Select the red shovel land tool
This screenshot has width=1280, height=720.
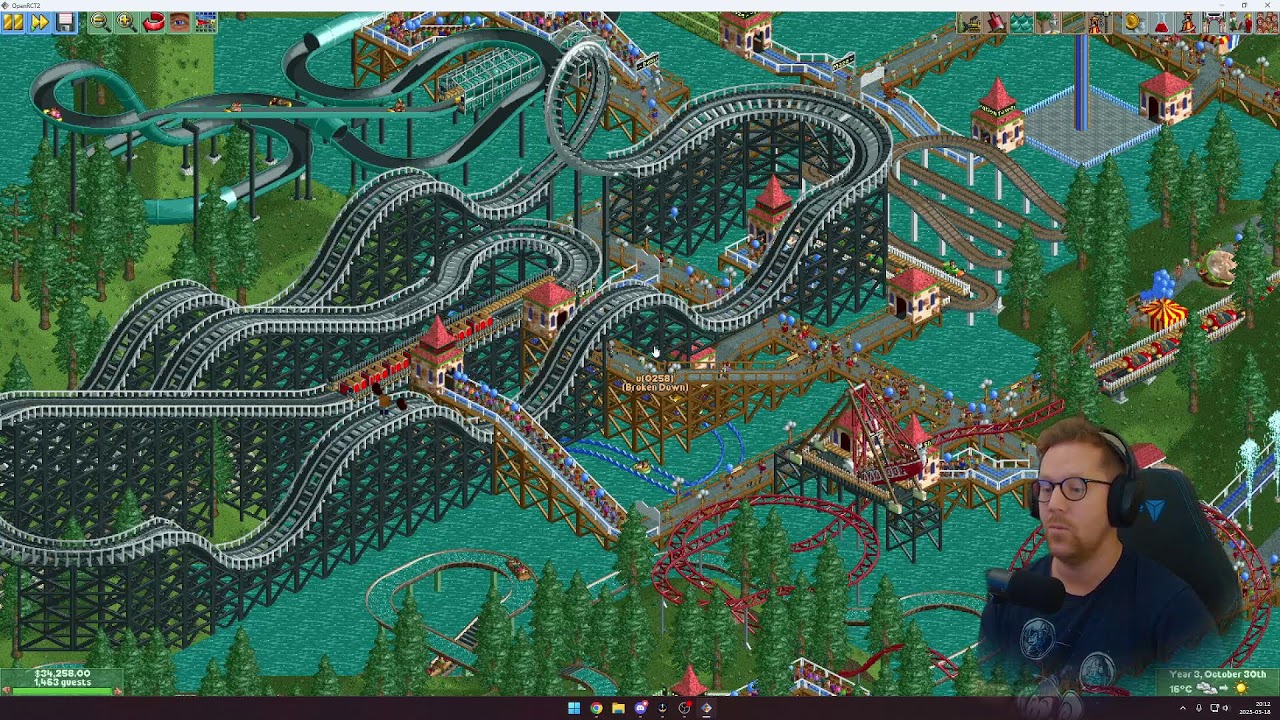(x=995, y=22)
